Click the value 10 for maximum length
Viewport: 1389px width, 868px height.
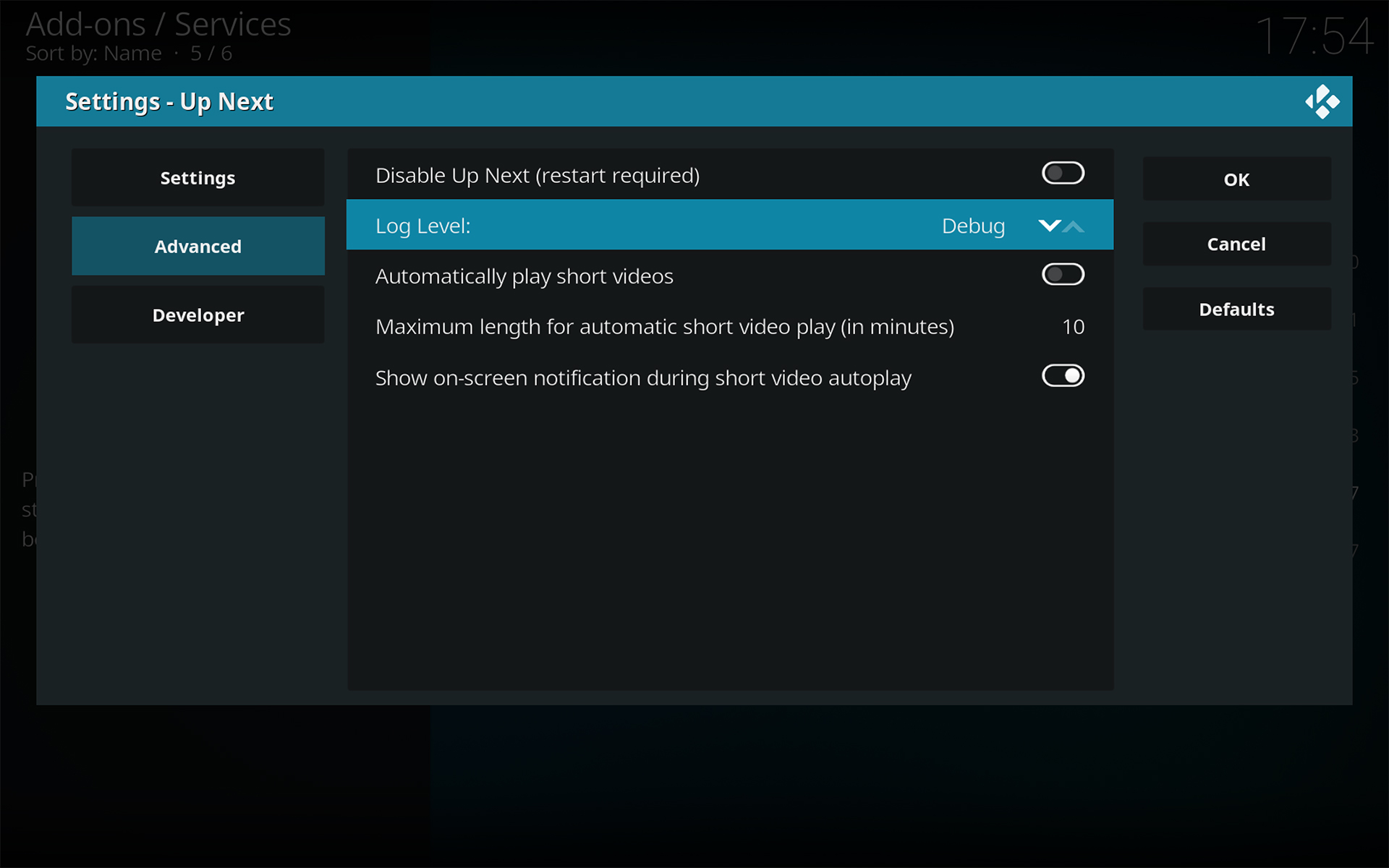tap(1073, 327)
